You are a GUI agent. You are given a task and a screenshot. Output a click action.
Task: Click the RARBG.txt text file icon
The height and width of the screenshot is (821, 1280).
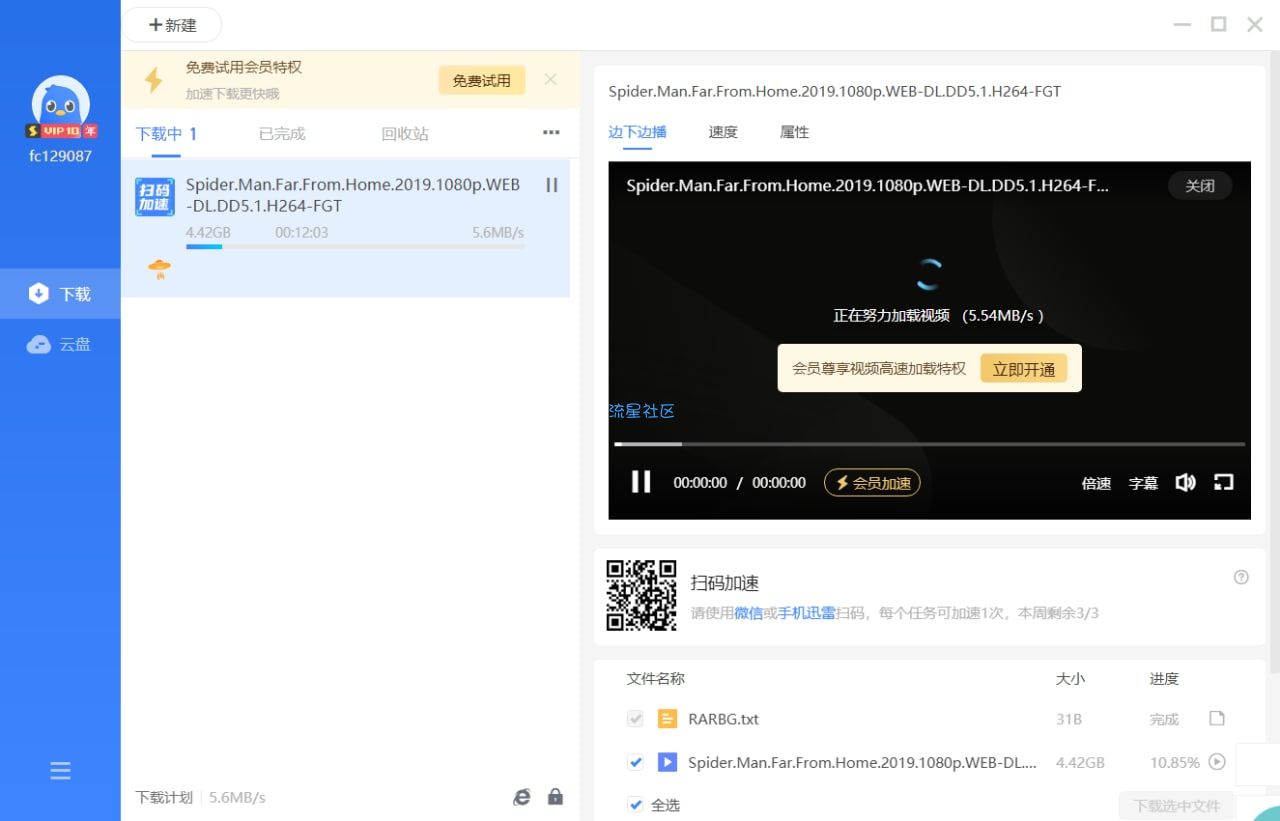(667, 719)
